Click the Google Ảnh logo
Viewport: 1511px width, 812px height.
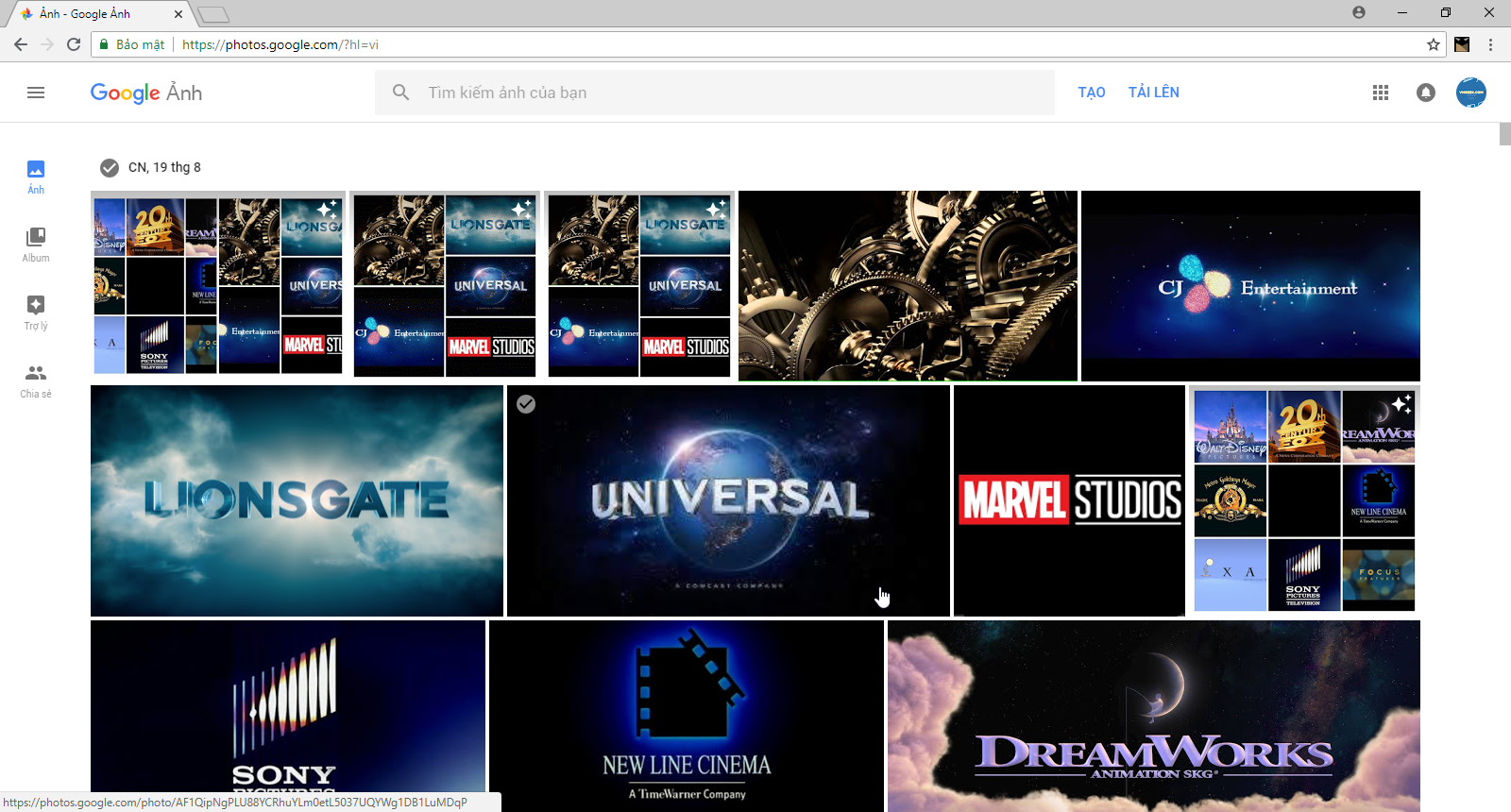[x=146, y=93]
